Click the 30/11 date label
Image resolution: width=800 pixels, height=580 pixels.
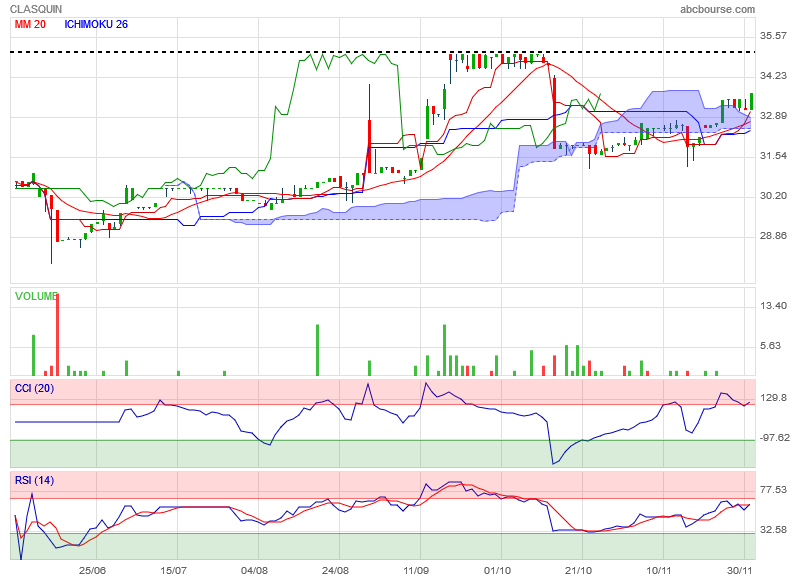pyautogui.click(x=740, y=570)
